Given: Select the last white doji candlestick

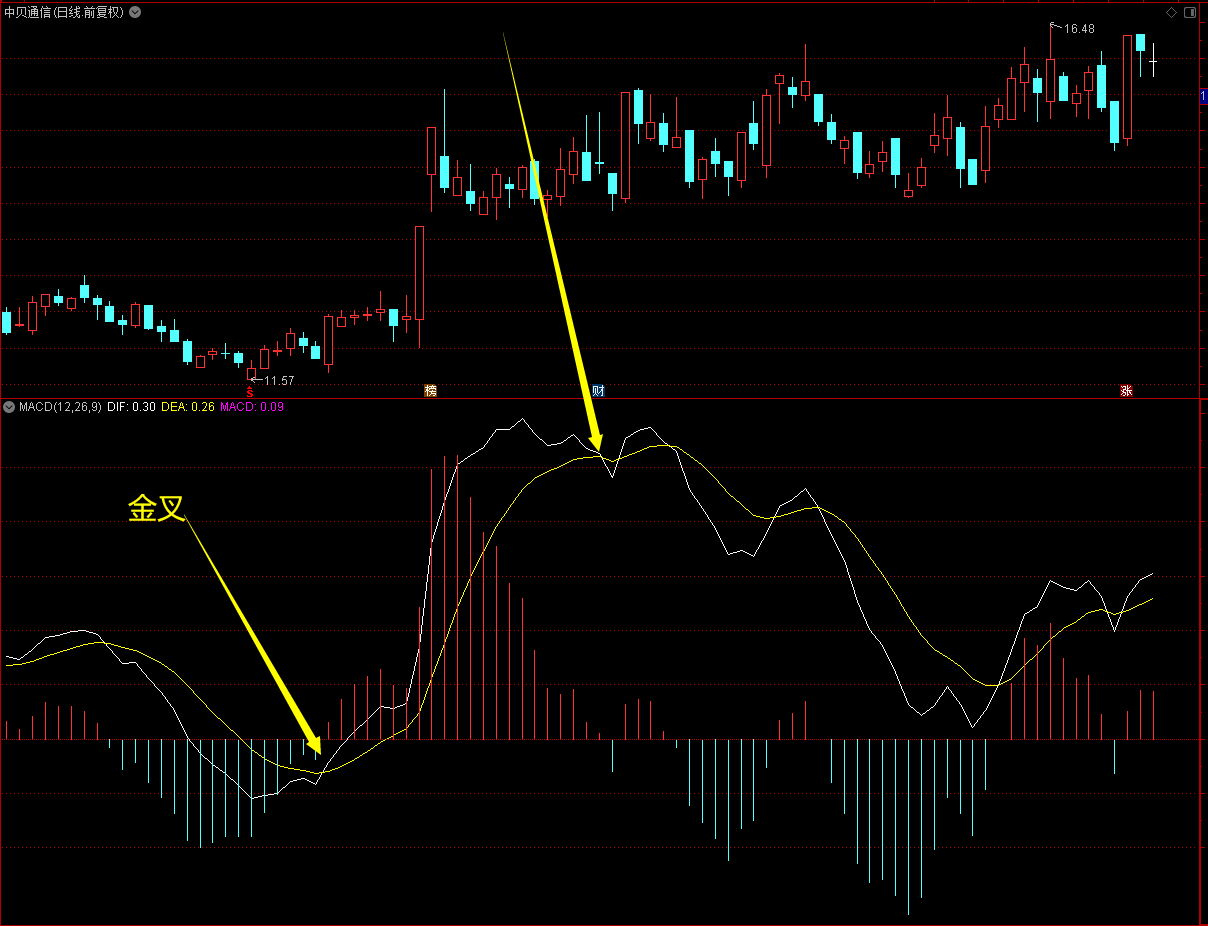Looking at the screenshot, I should (x=1153, y=60).
